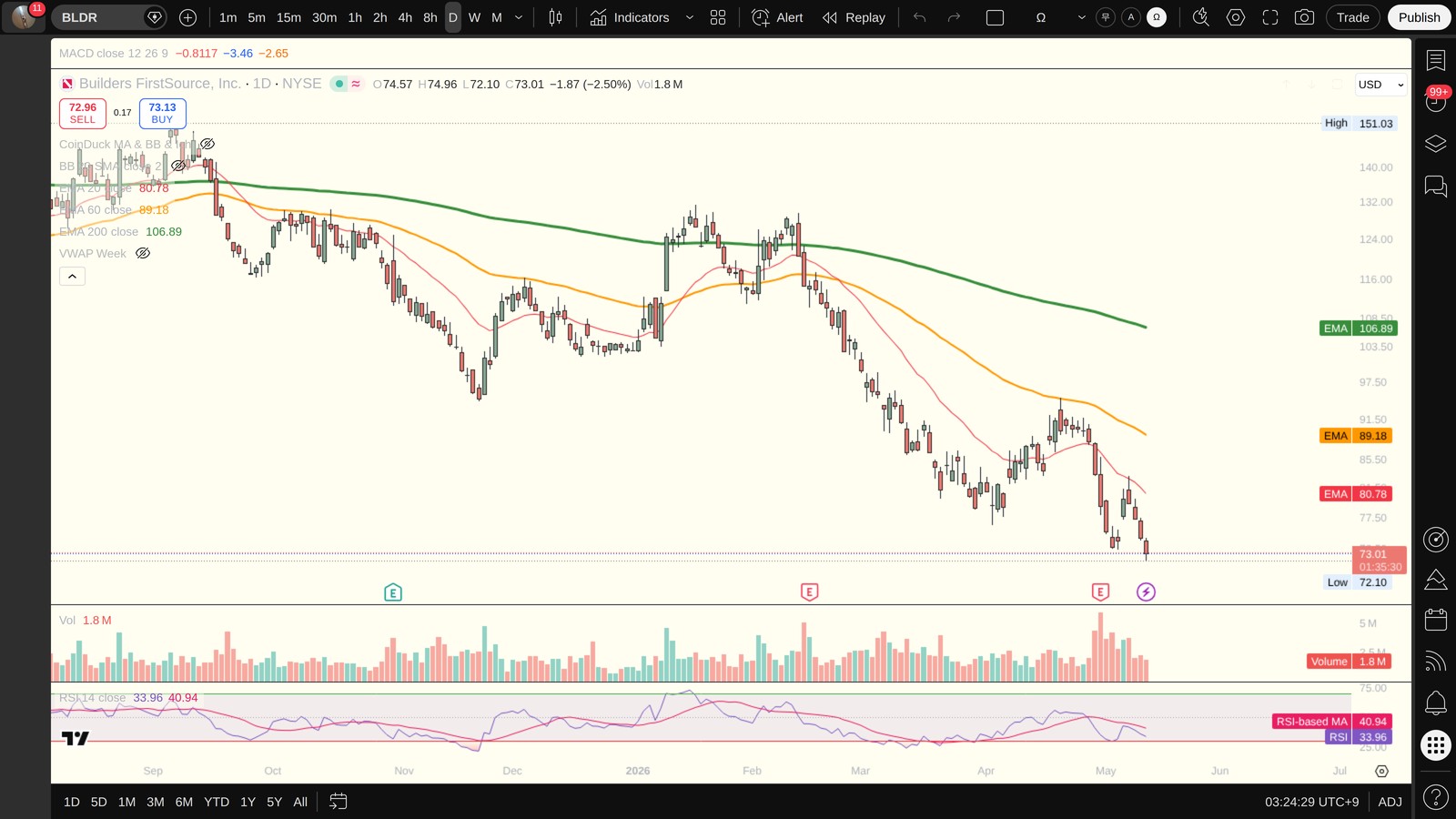Open the help center question icon

pyautogui.click(x=1436, y=798)
